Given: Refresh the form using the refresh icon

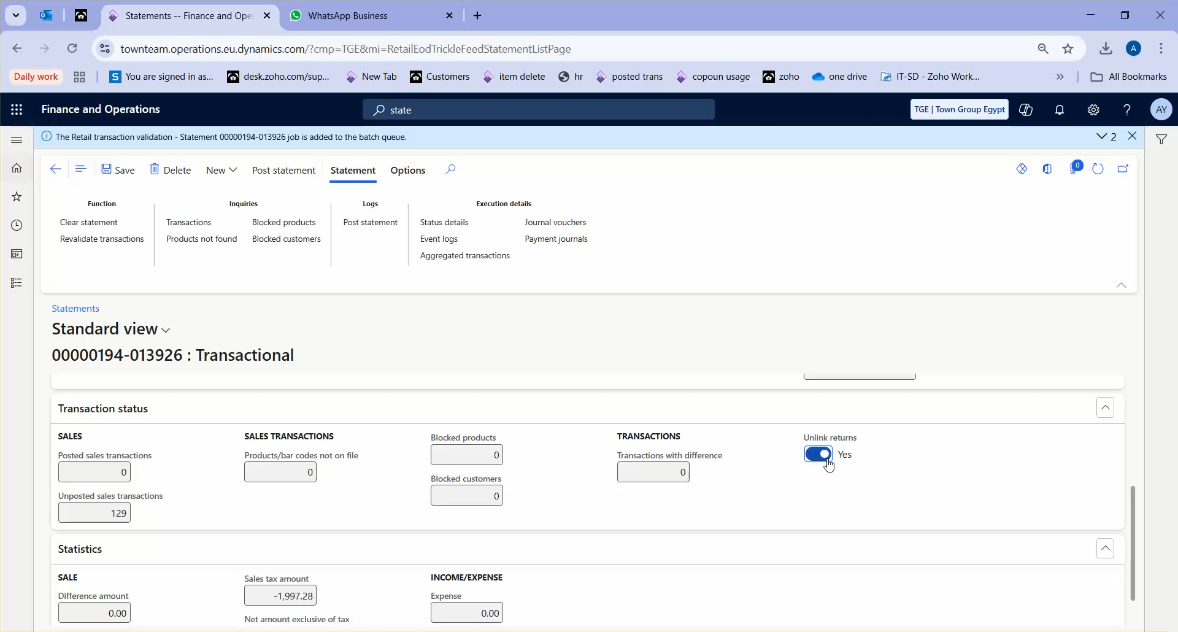Looking at the screenshot, I should (1097, 169).
